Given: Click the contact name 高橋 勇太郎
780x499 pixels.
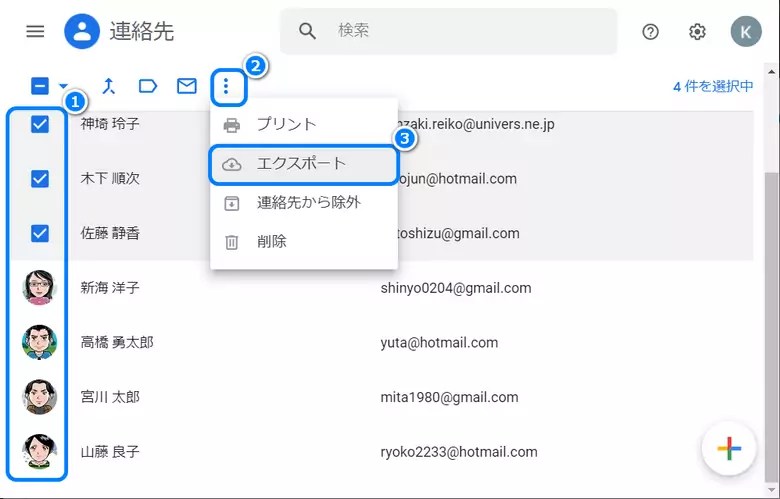Looking at the screenshot, I should pos(117,342).
